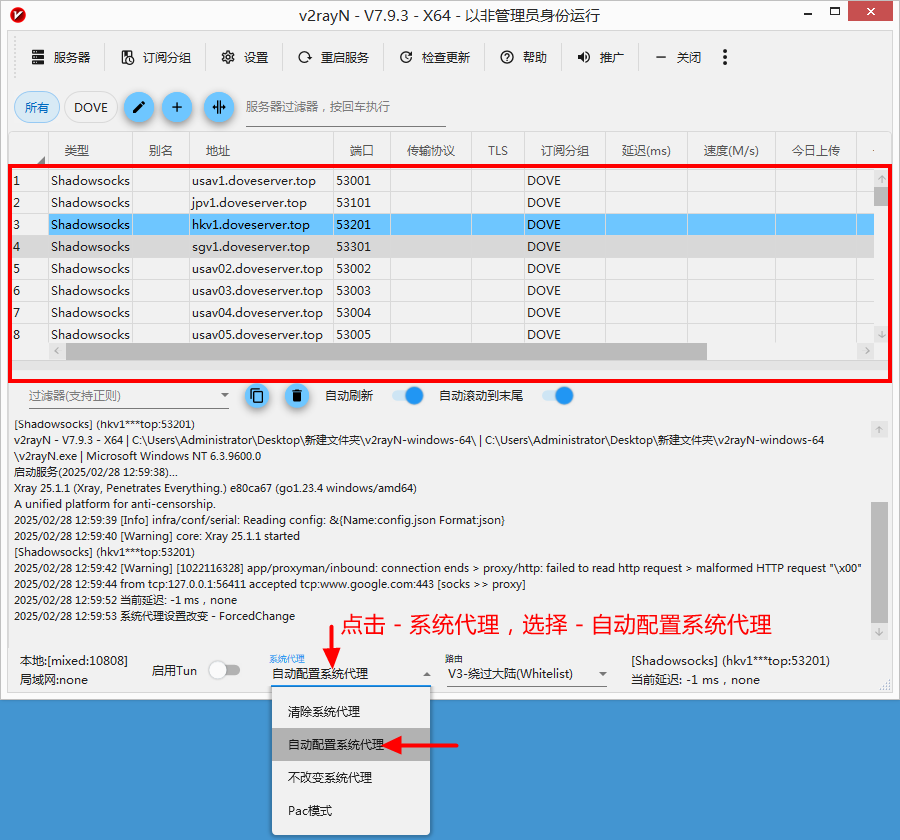Sort by the 端口 column header

pyautogui.click(x=362, y=150)
